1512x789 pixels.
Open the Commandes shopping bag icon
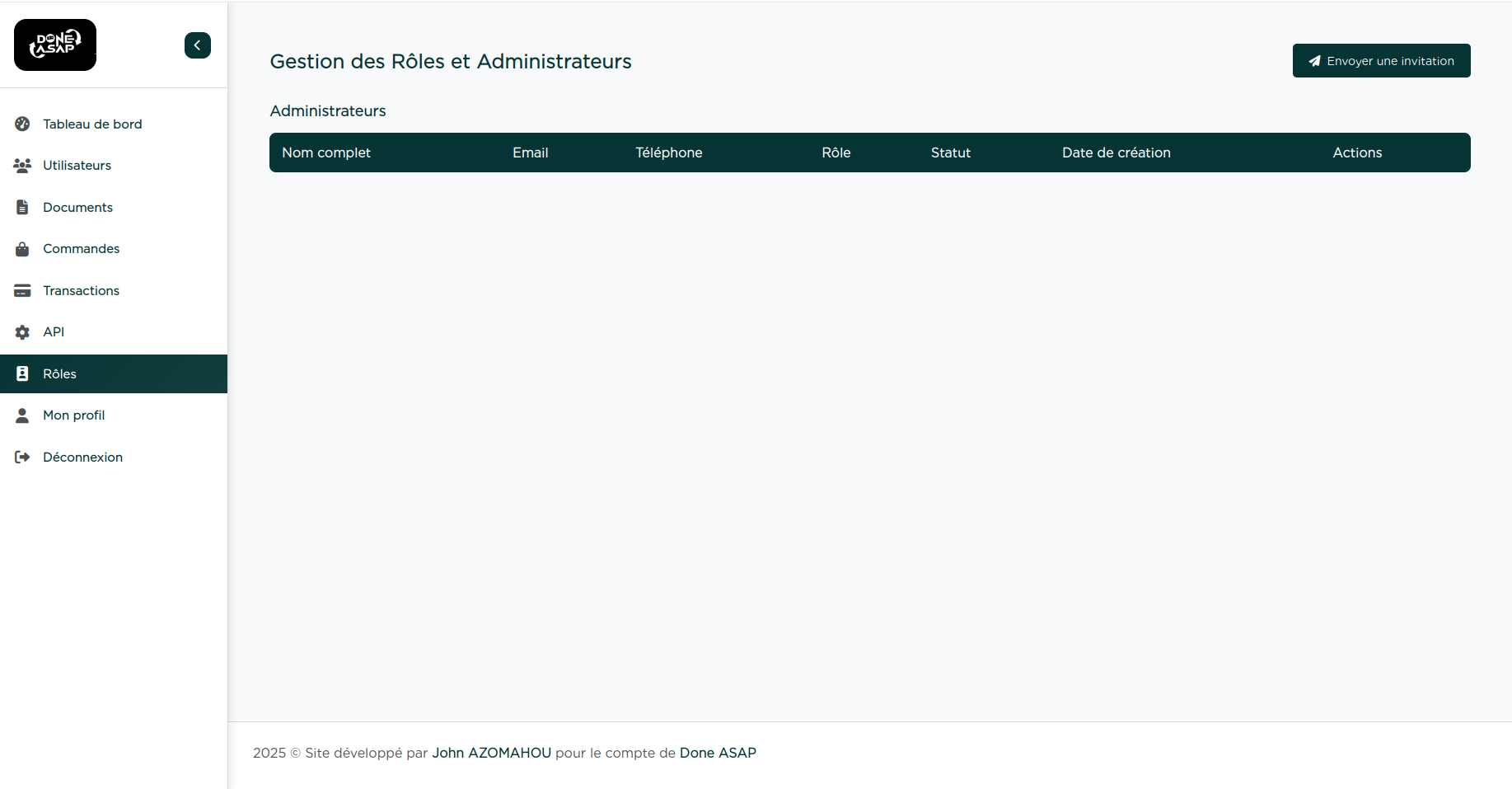[x=22, y=249]
